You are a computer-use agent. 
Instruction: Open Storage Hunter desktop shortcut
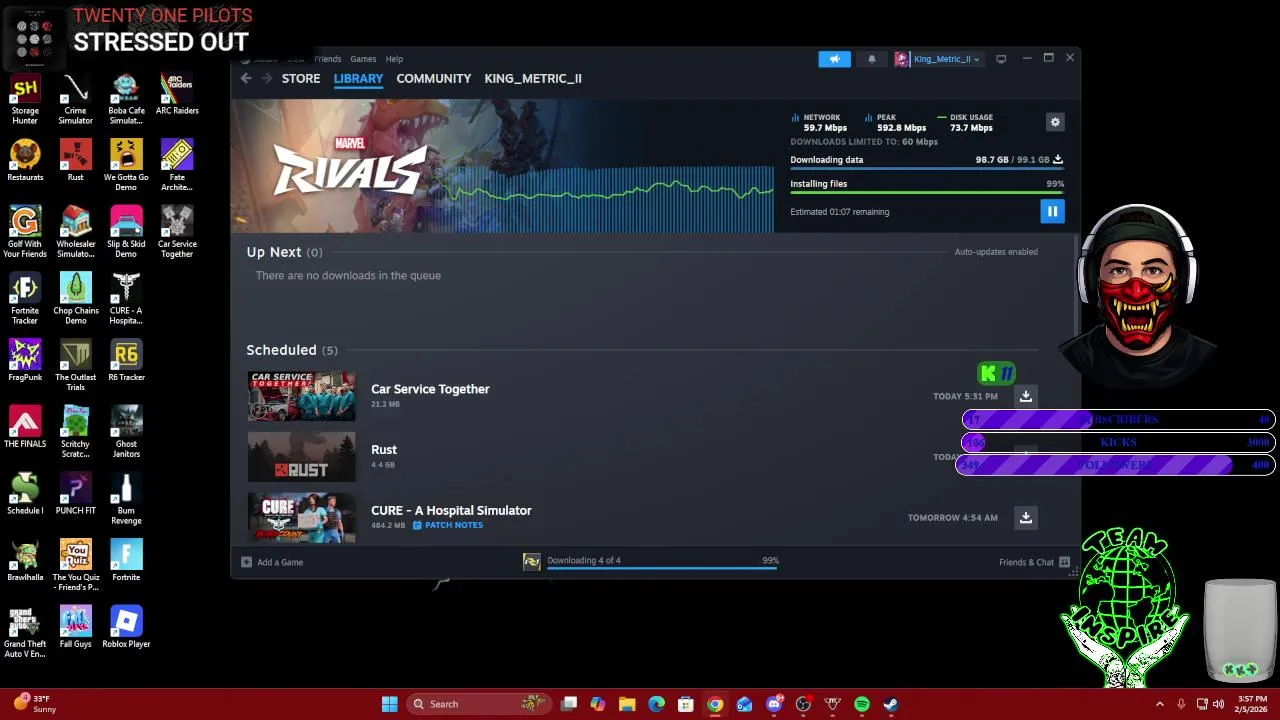click(25, 100)
